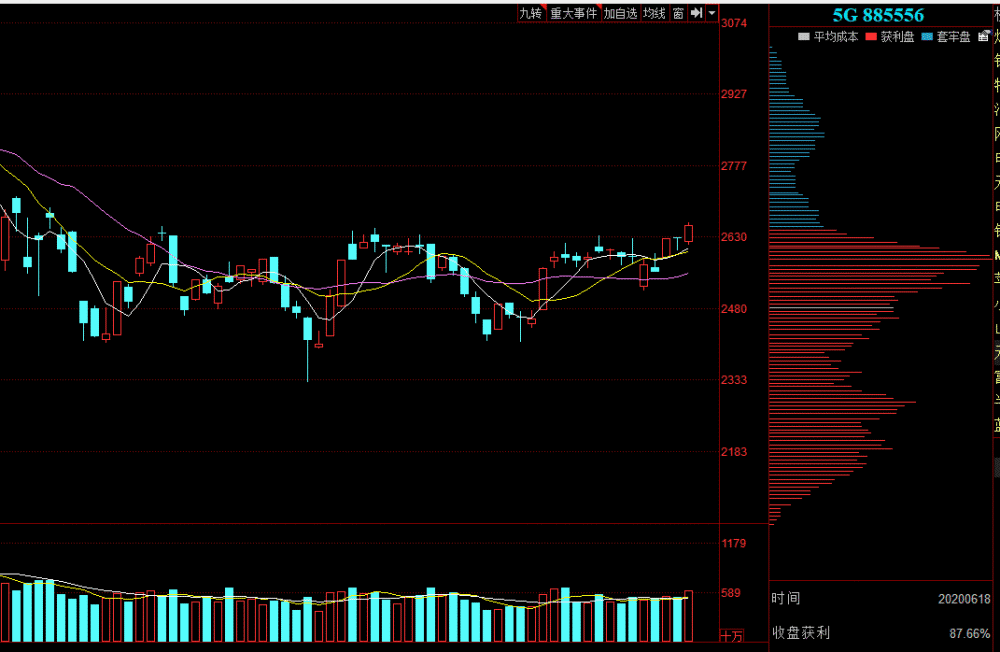
Task: Click the 时间 label
Action: [786, 598]
